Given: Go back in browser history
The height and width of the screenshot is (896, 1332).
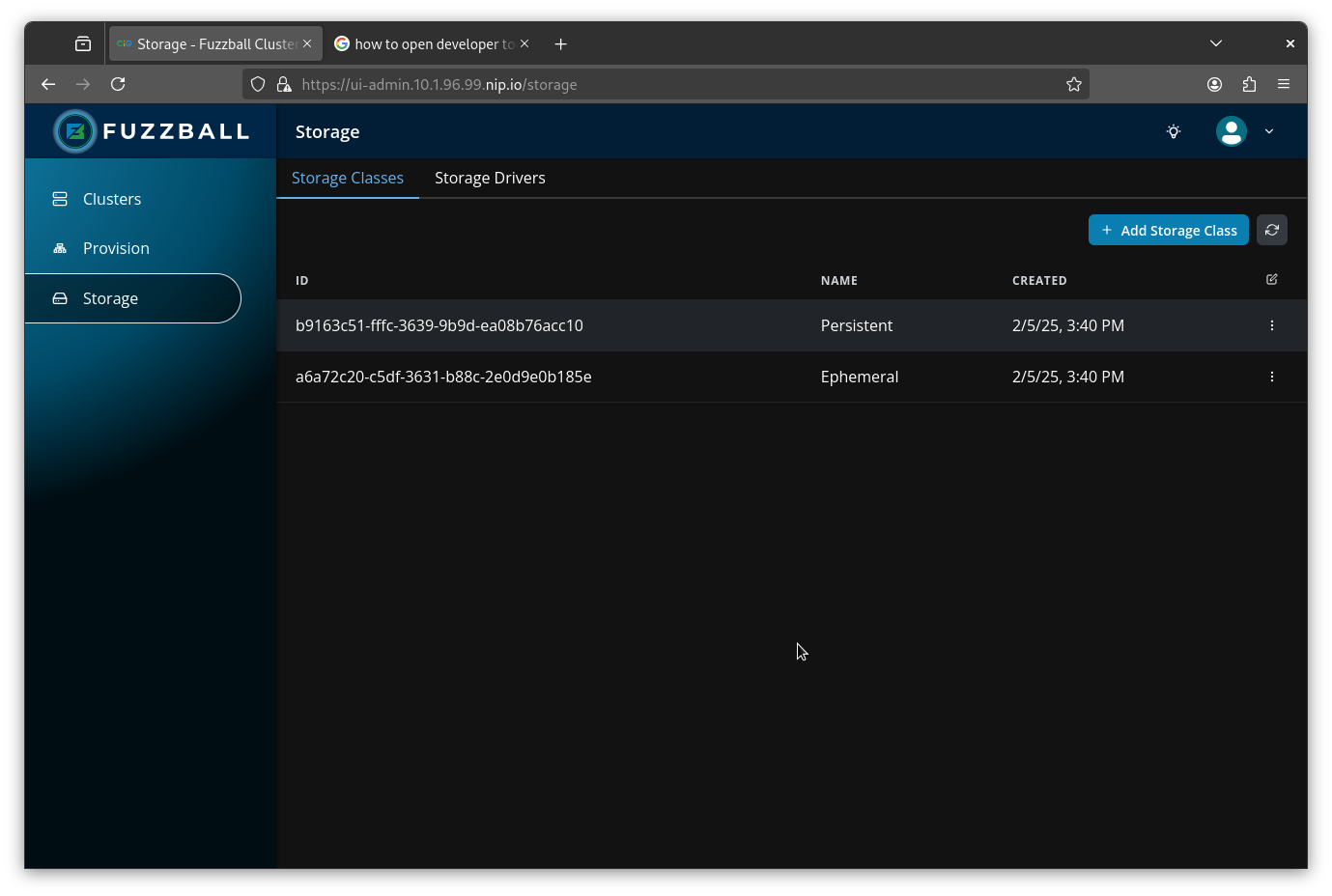Looking at the screenshot, I should (48, 84).
